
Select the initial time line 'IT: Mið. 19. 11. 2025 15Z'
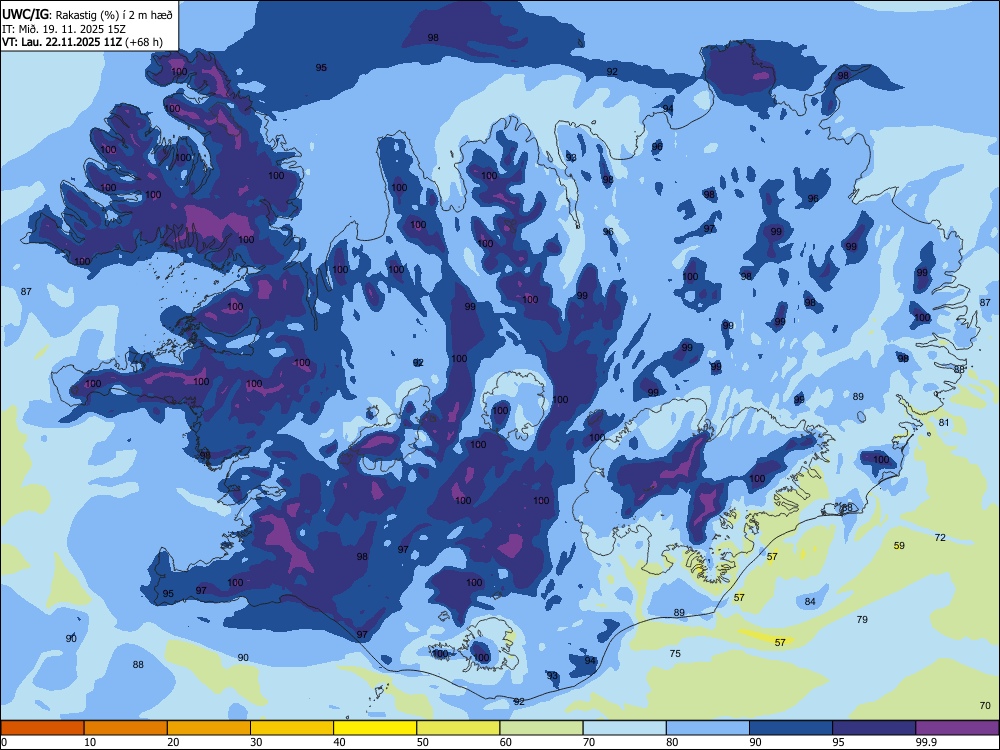pyautogui.click(x=64, y=29)
